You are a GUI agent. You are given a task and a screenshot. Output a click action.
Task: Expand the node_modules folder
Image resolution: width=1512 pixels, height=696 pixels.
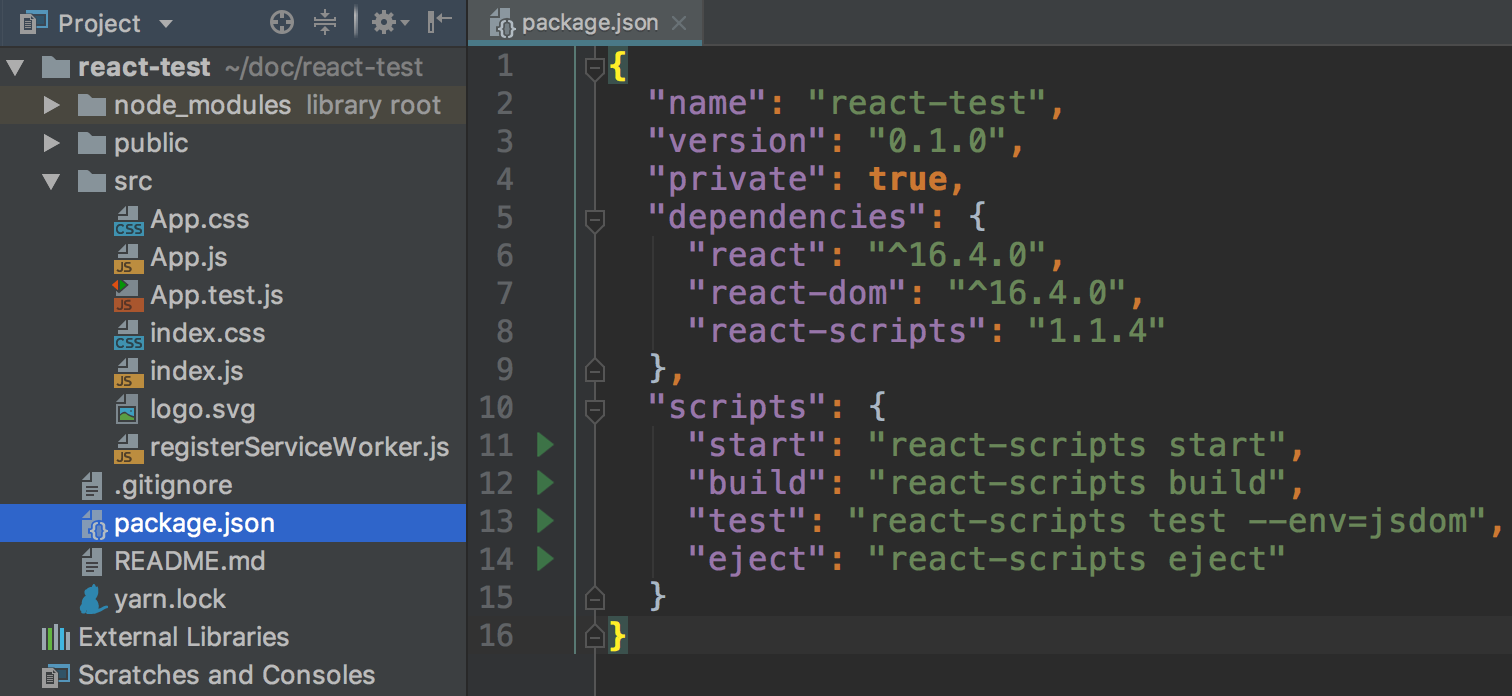[52, 105]
